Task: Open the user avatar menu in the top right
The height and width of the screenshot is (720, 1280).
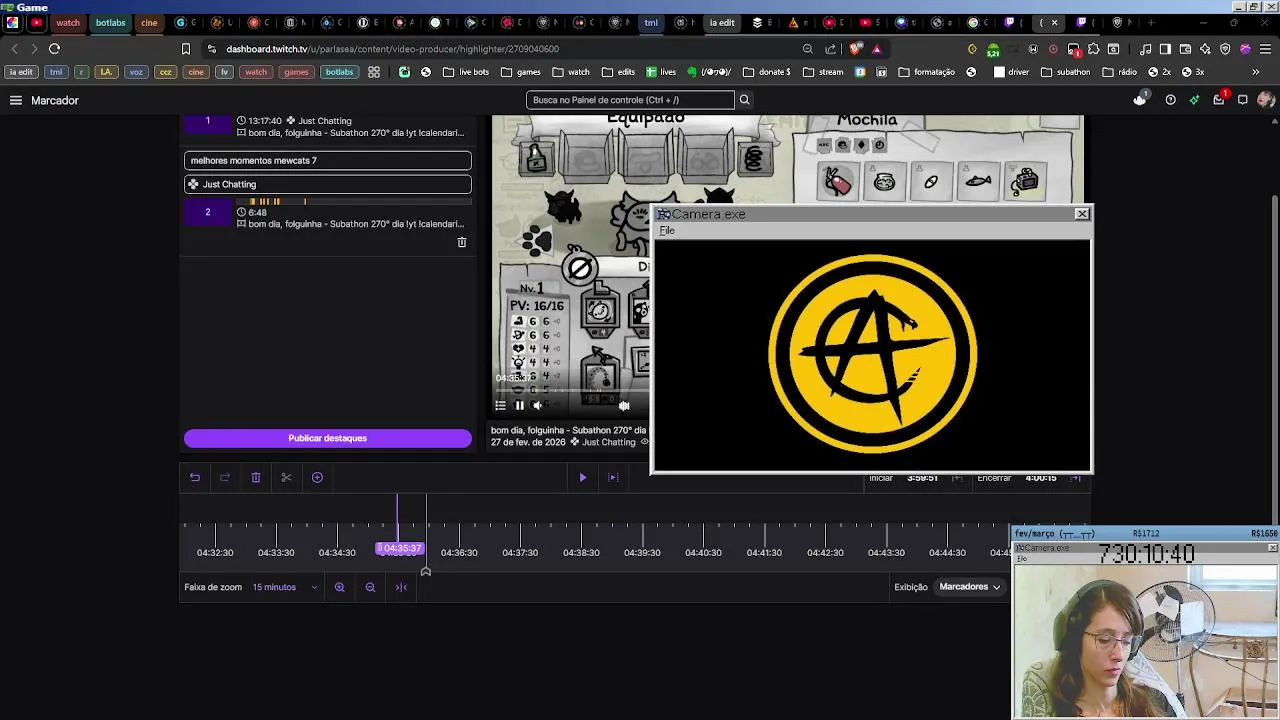Action: pos(1266,100)
